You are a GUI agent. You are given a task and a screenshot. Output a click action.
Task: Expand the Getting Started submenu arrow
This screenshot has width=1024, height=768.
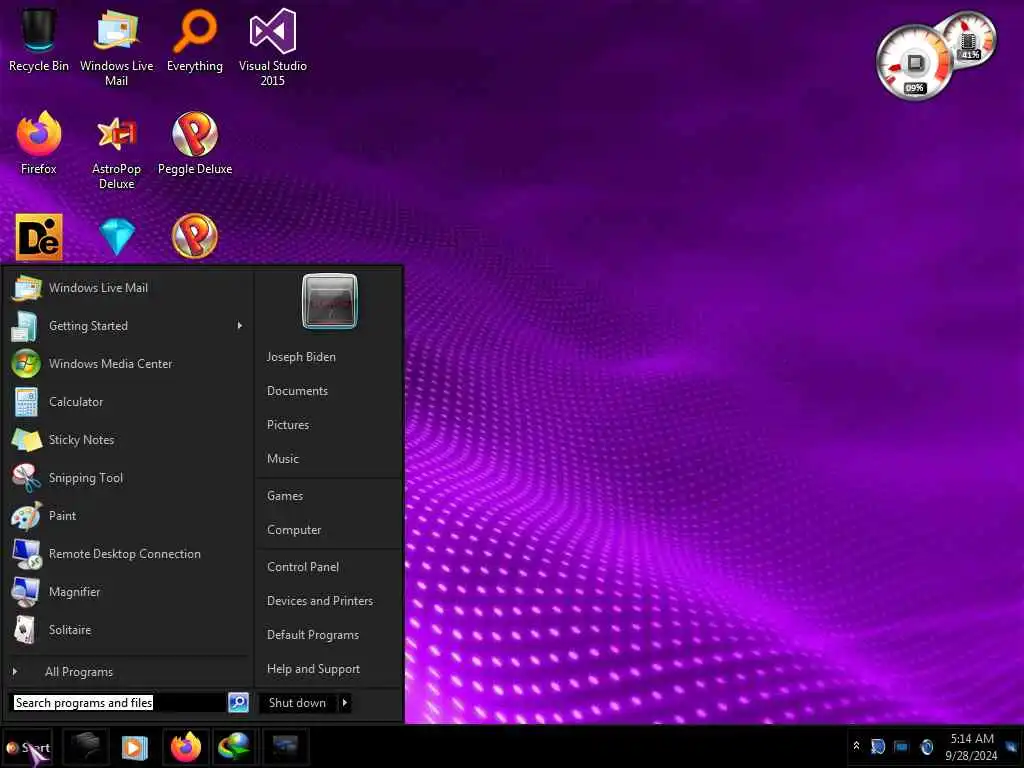(x=240, y=326)
